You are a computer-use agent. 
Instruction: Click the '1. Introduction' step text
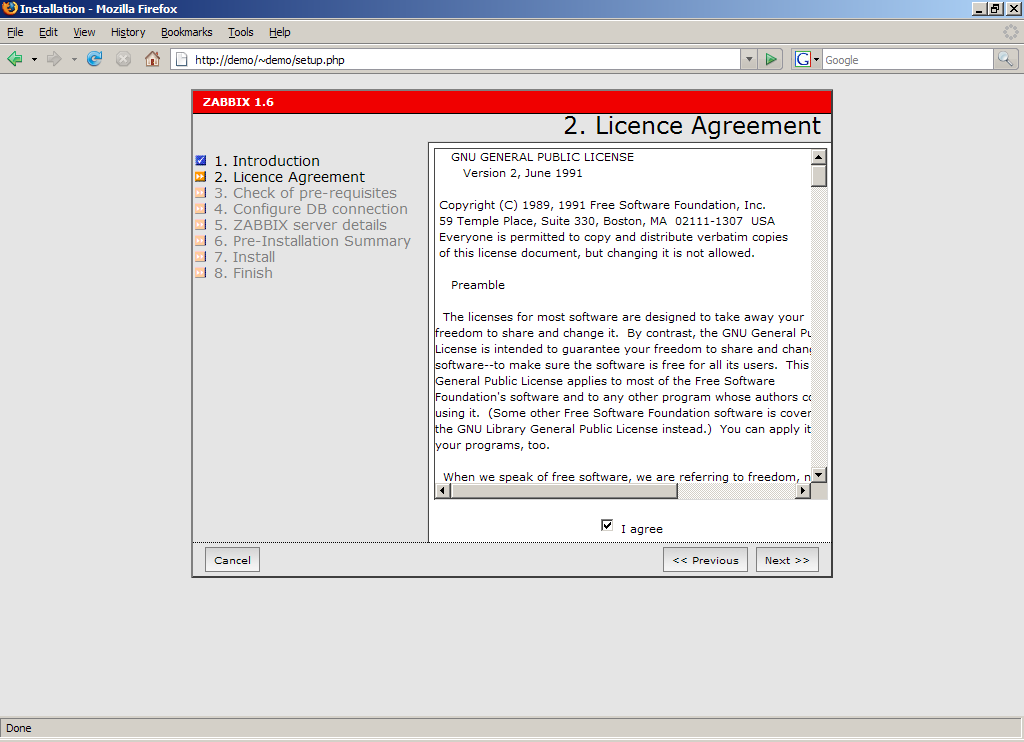pyautogui.click(x=267, y=161)
